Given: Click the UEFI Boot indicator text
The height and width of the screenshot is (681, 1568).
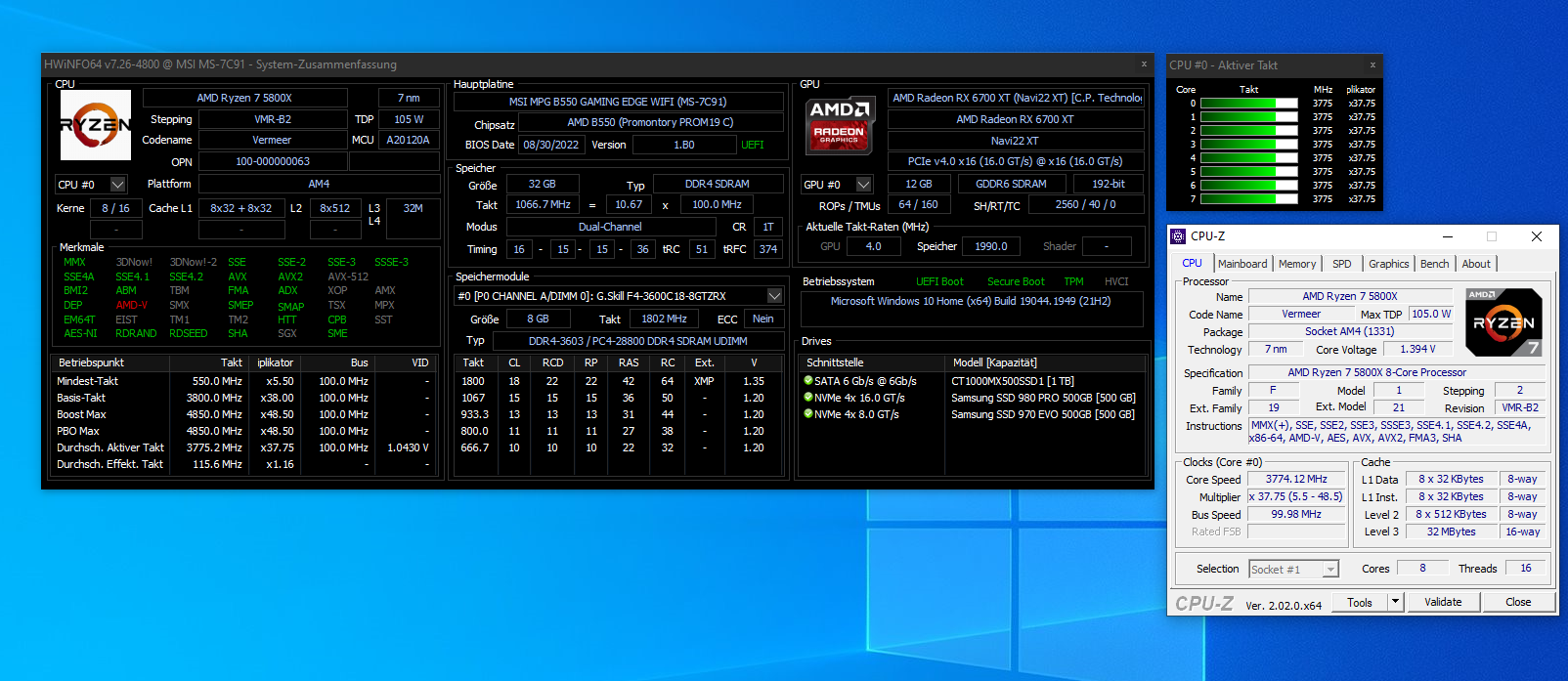Looking at the screenshot, I should (x=939, y=281).
